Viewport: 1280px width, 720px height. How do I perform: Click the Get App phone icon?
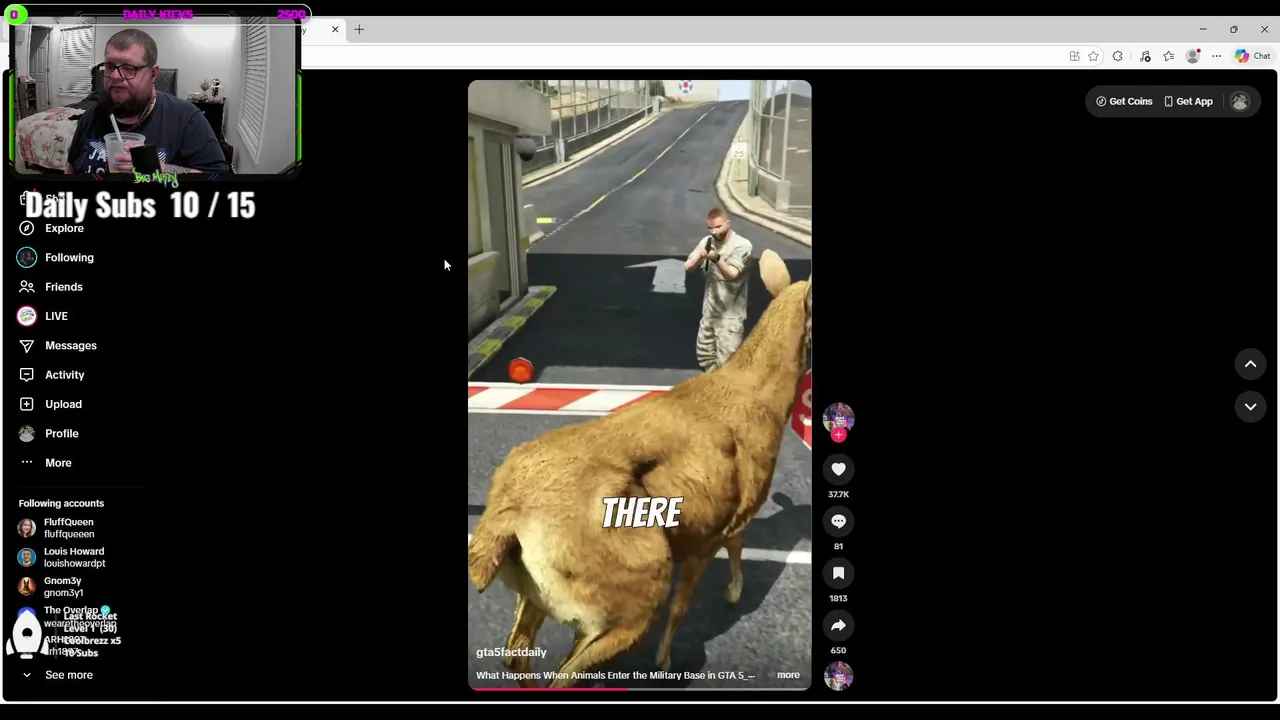(1168, 101)
